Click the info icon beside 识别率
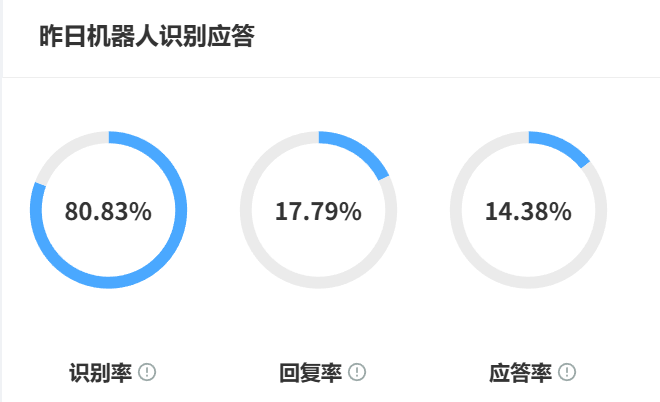The image size is (660, 402). pyautogui.click(x=147, y=373)
